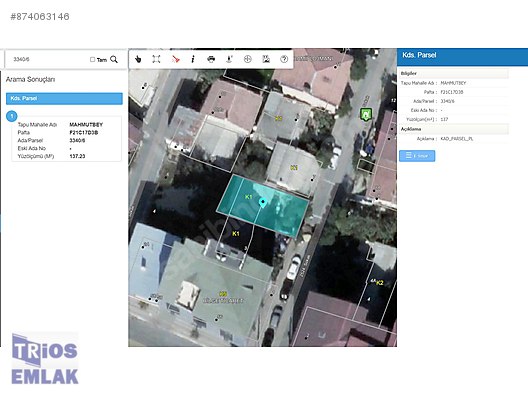Select the location pin tool in toolbar
Viewport: 528px width, 396px height.
click(229, 59)
